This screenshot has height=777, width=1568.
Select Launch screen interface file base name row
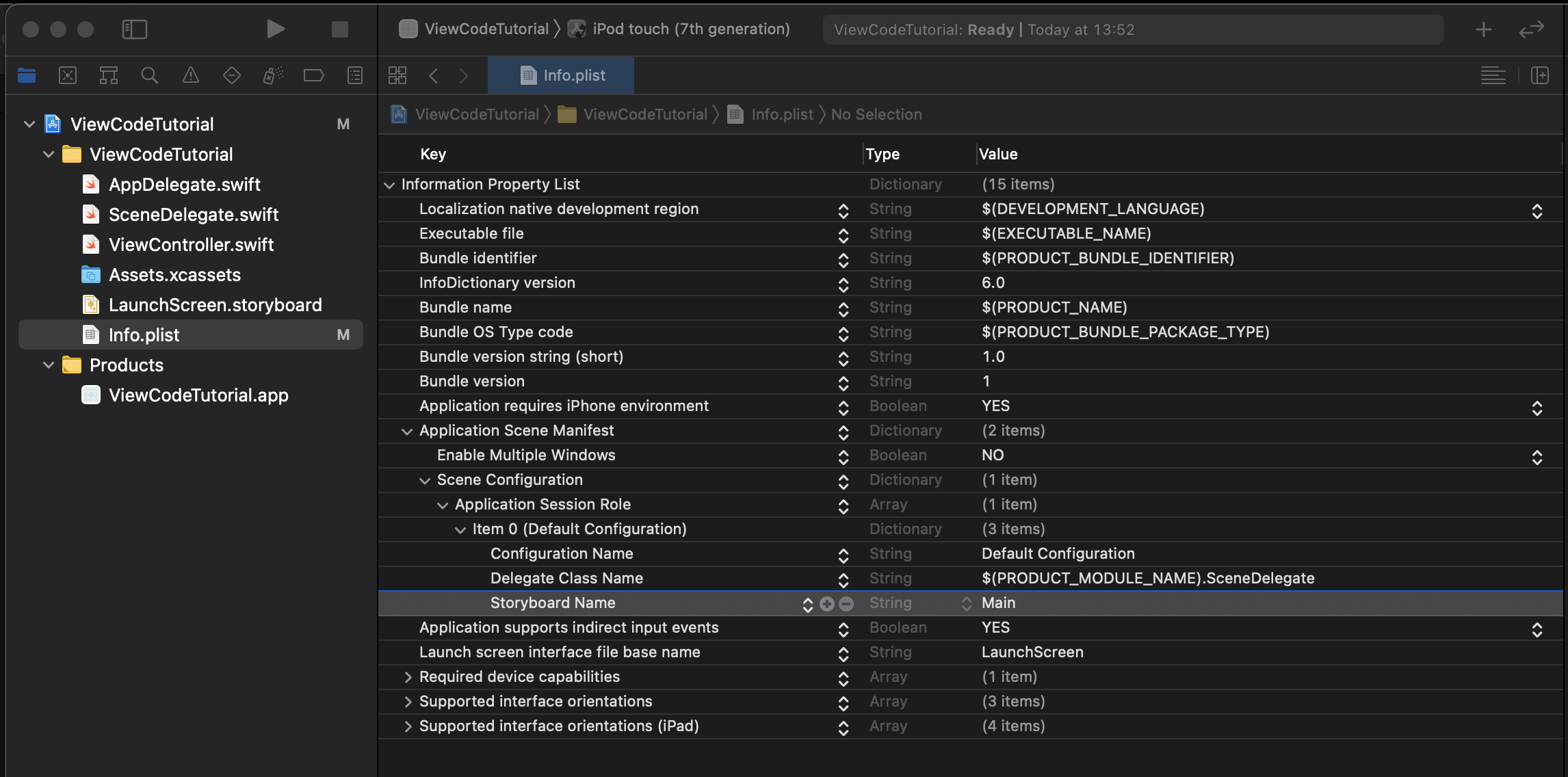click(970, 653)
